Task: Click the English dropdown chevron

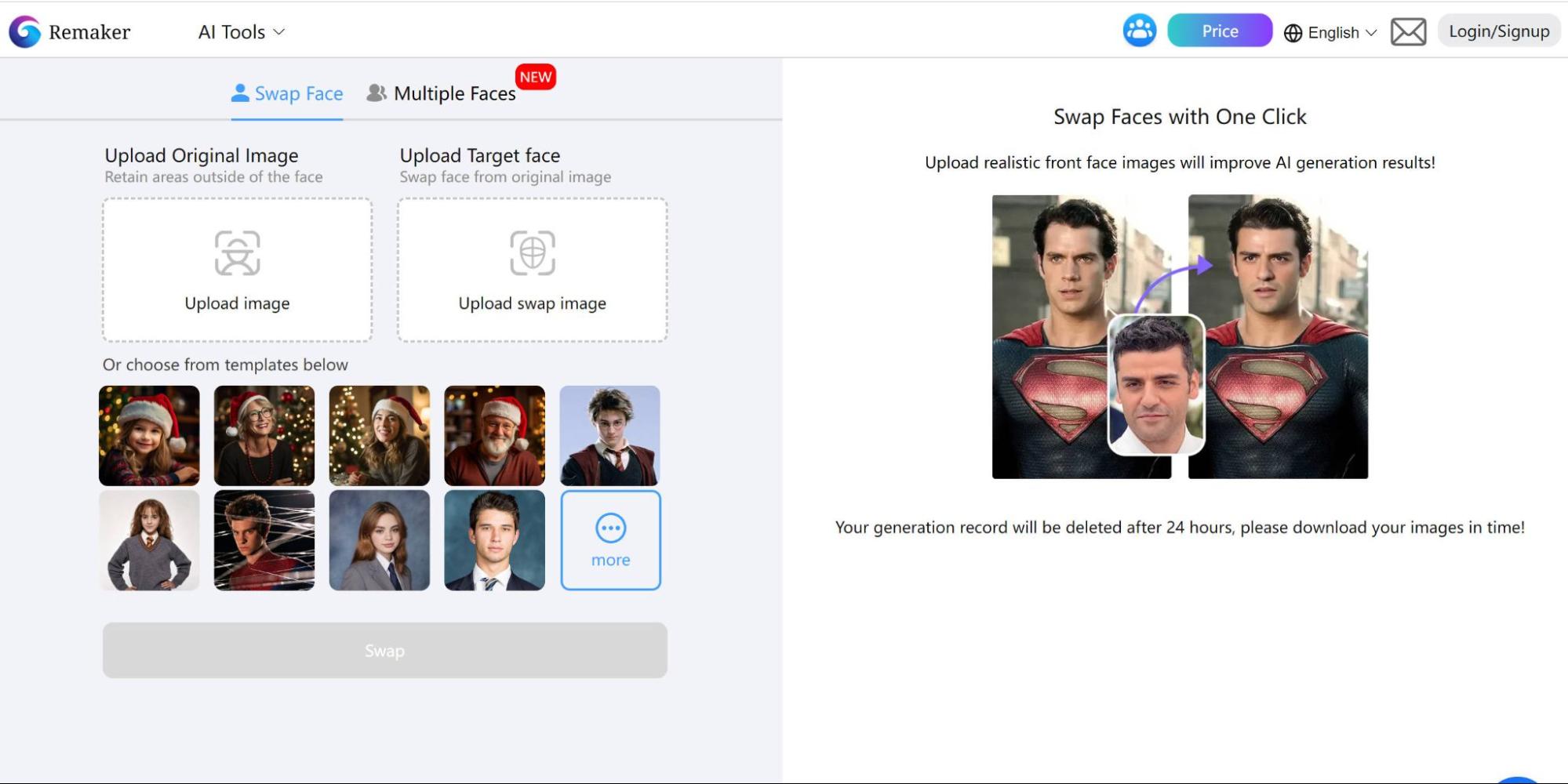Action: tap(1371, 33)
